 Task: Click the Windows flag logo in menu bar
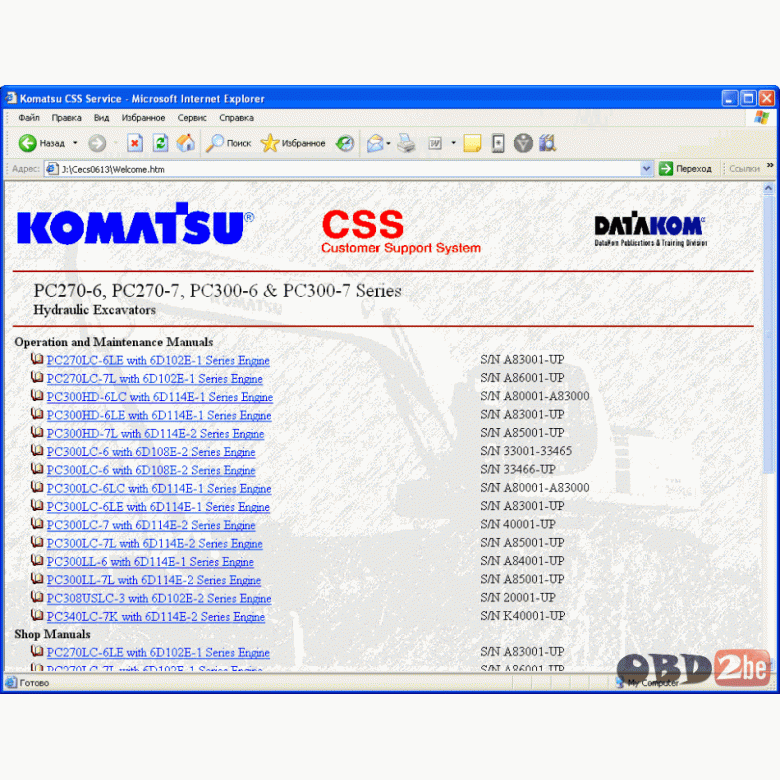tap(762, 118)
